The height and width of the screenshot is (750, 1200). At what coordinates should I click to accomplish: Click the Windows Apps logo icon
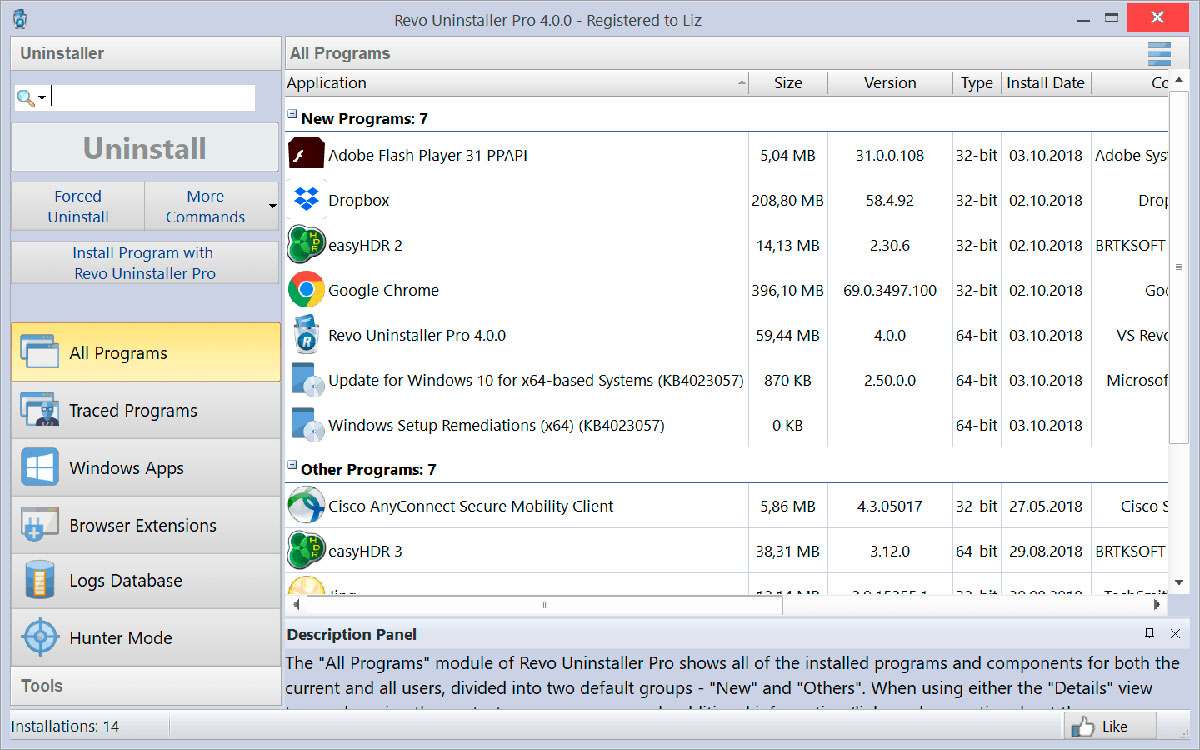[x=39, y=468]
